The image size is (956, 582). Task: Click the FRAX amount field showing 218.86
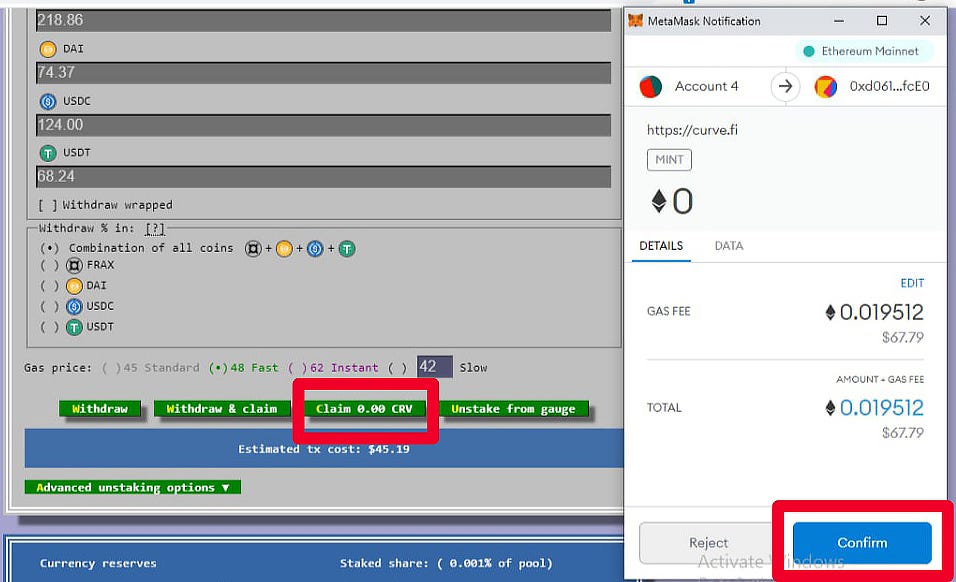[323, 20]
